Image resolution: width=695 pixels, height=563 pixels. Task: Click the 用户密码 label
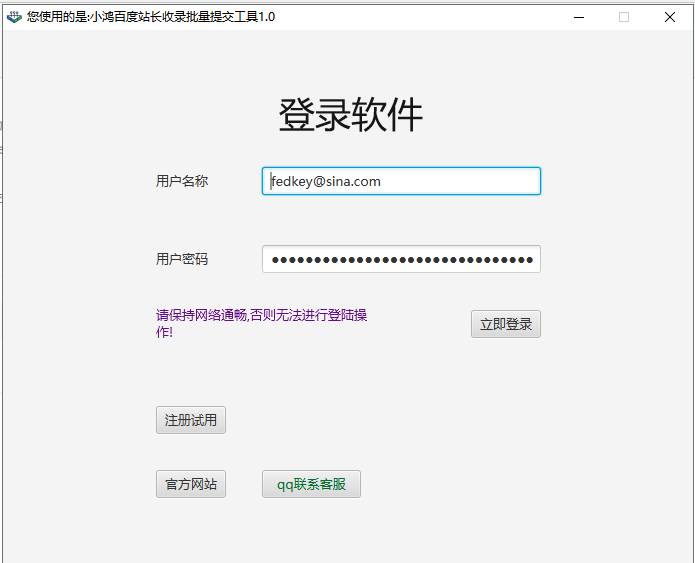click(182, 259)
